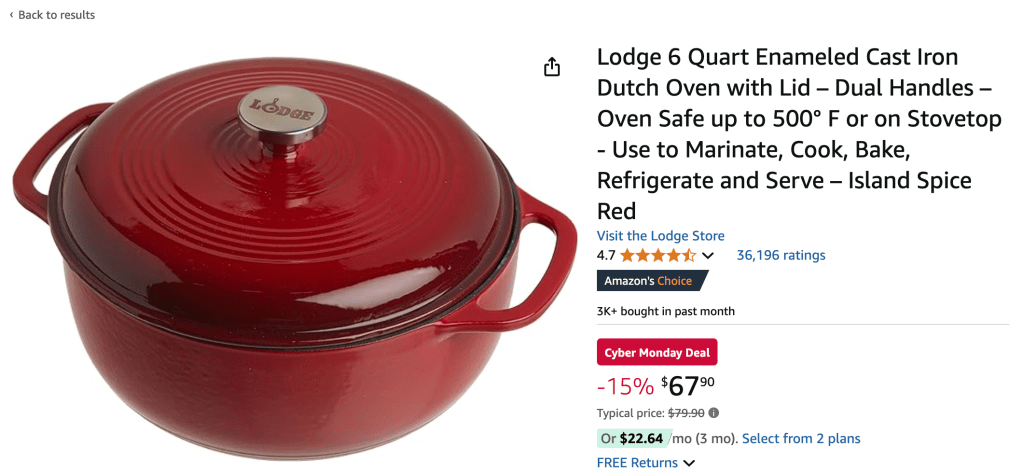This screenshot has height=475, width=1023.
Task: Click the FREE Returns text link
Action: coord(637,463)
